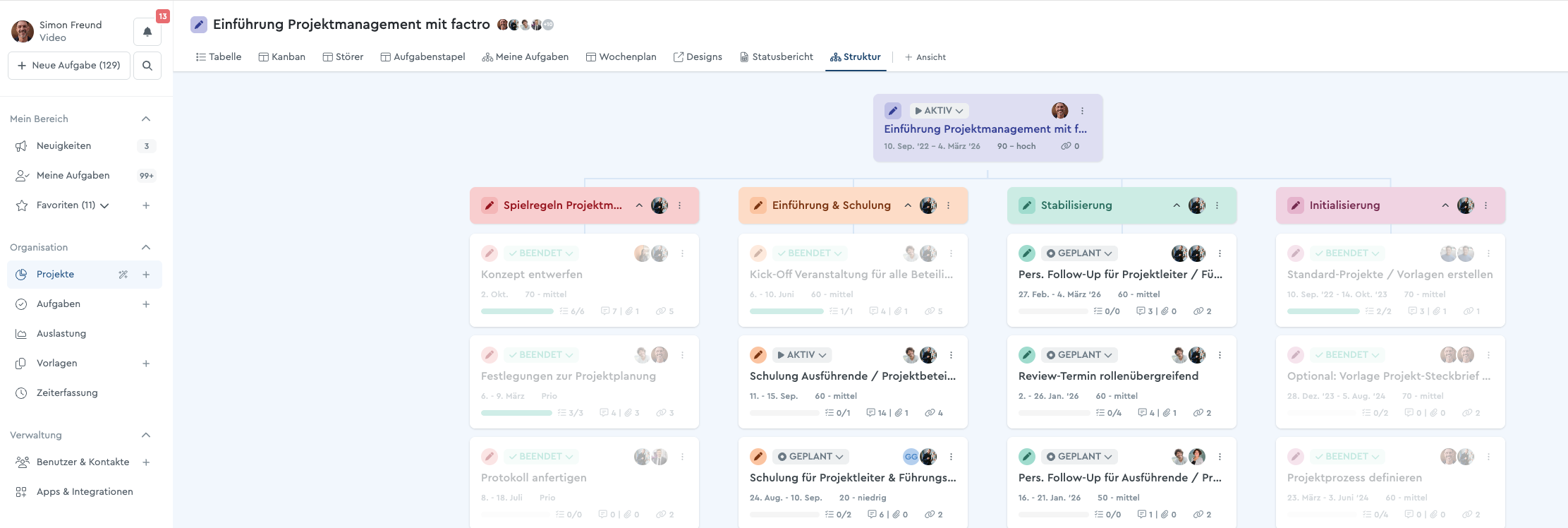The height and width of the screenshot is (528, 1568).
Task: Open three-dot menu on Review-Termin card
Action: pyautogui.click(x=1220, y=355)
